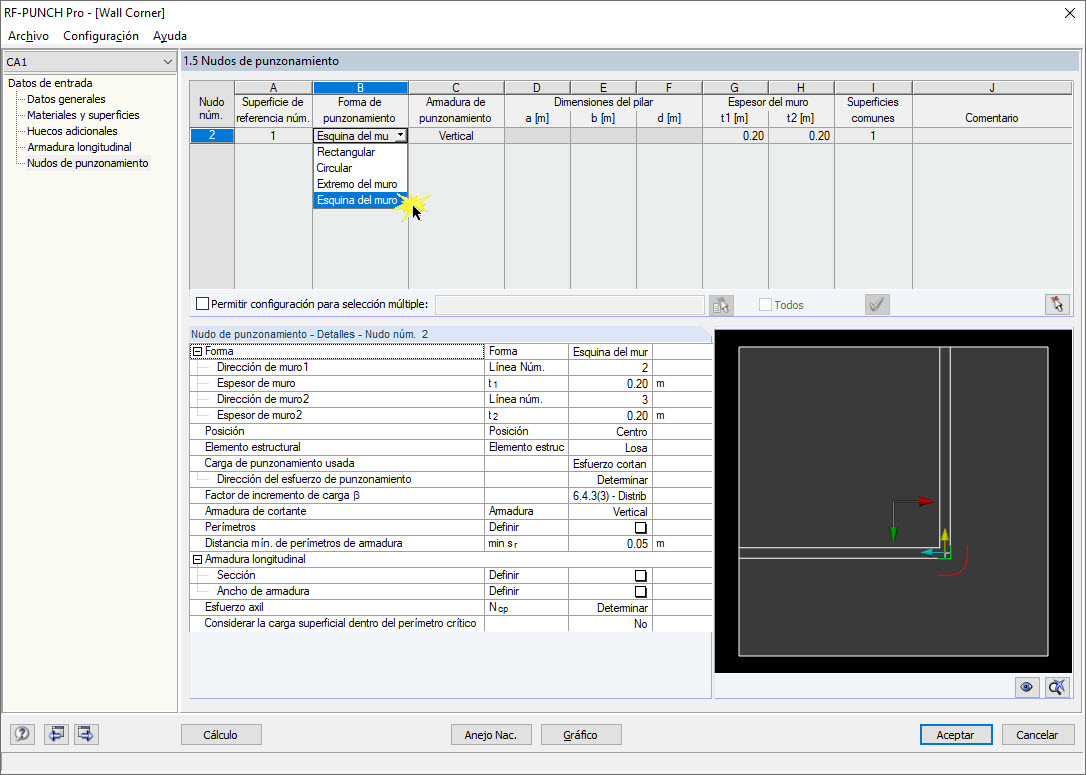This screenshot has width=1086, height=775.
Task: Click the Comentario cell of row 2
Action: [x=992, y=136]
